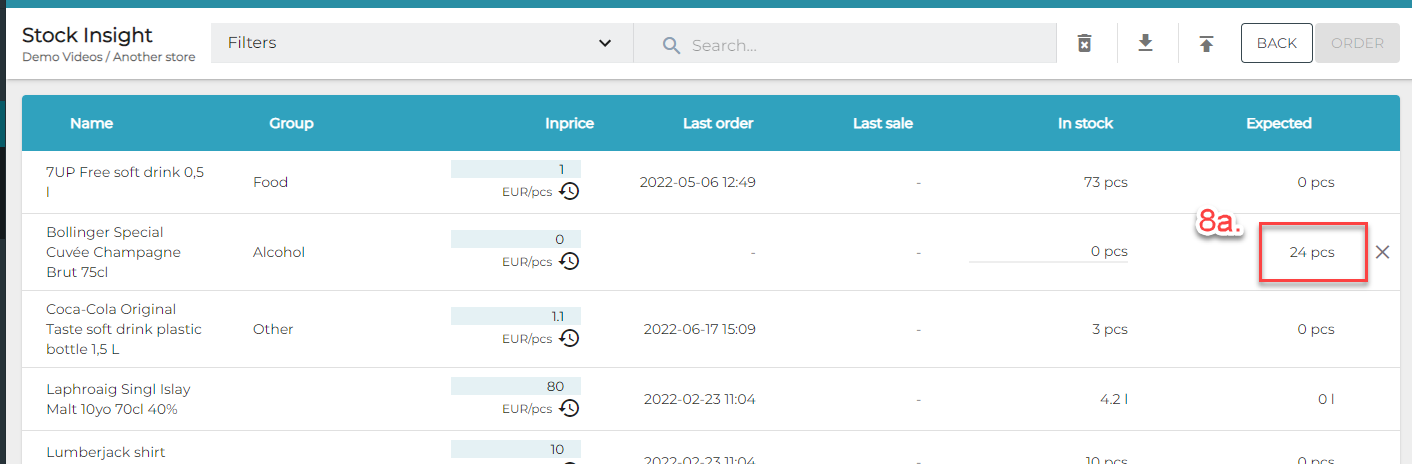
Task: Sort by the In stock column header
Action: [x=1085, y=123]
